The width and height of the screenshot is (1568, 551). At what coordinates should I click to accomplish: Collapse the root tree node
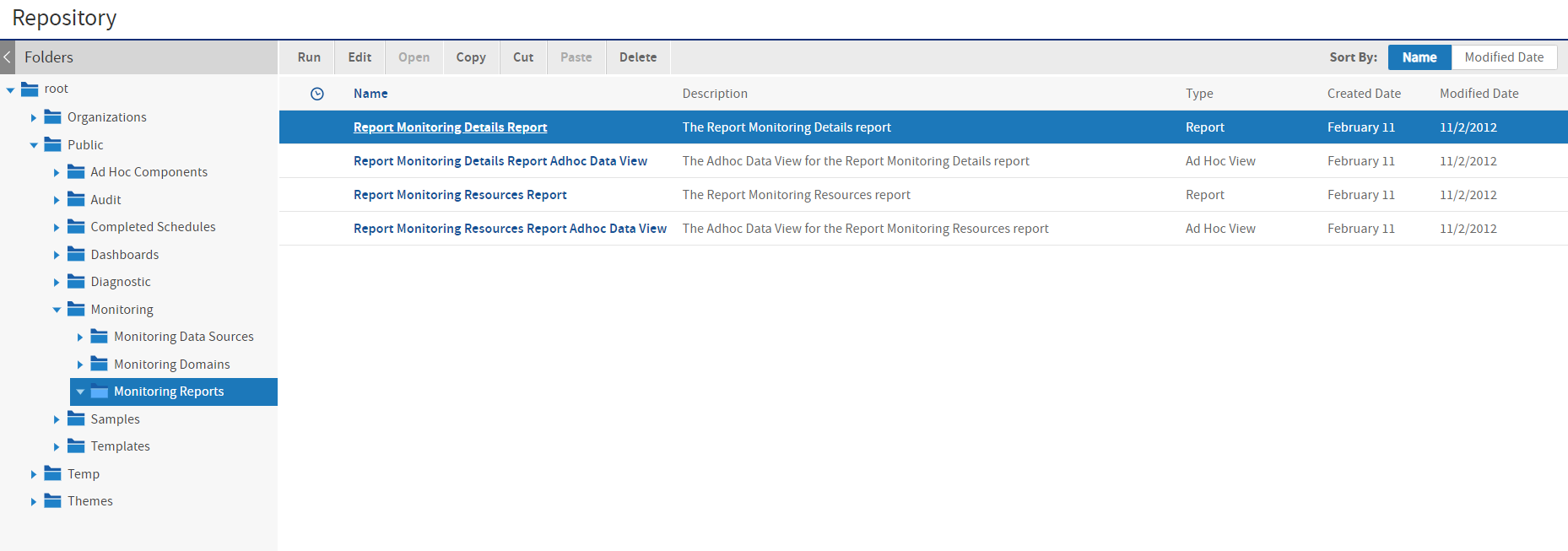click(10, 89)
